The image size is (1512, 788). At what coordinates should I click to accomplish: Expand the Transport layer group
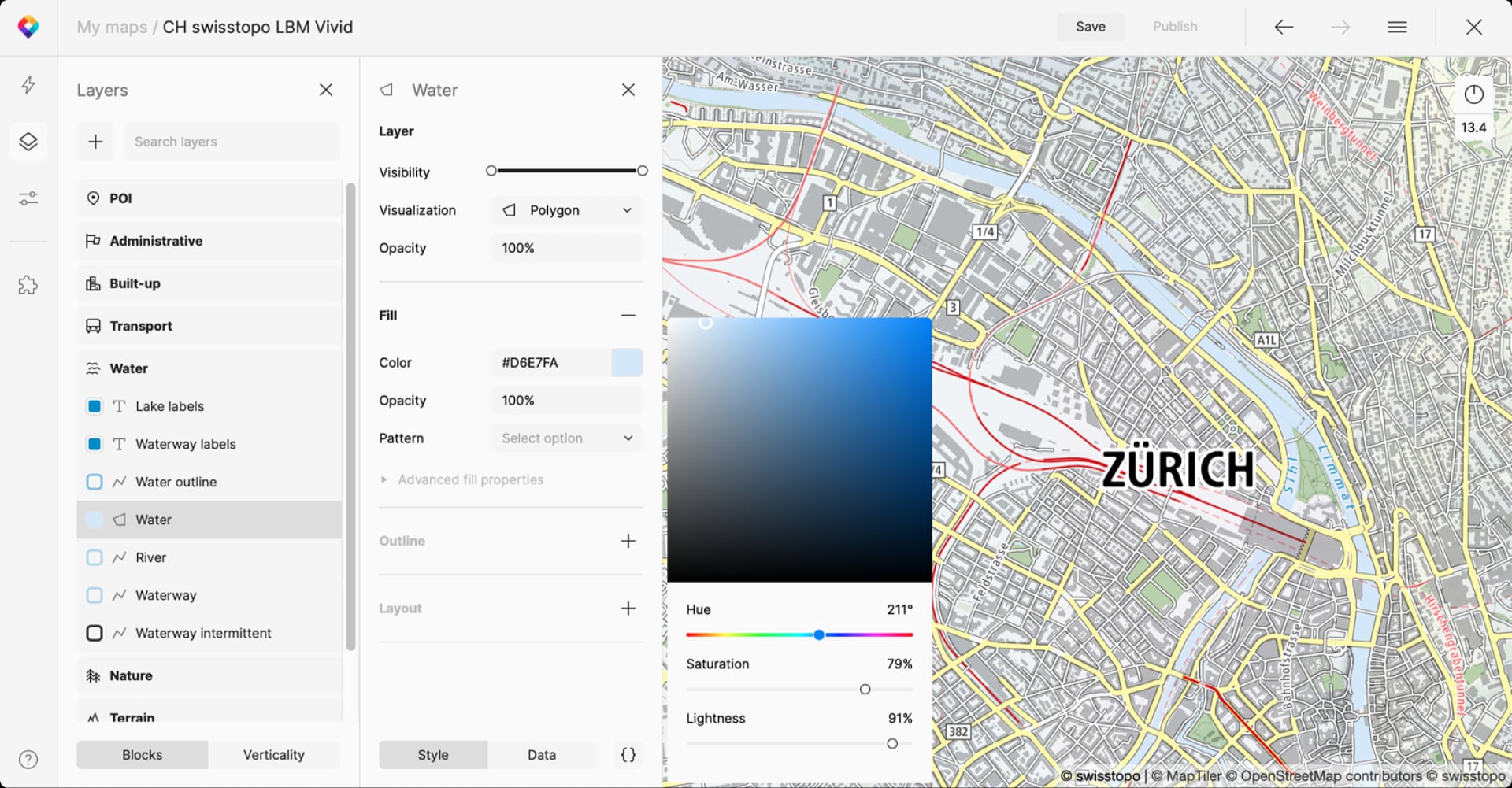pyautogui.click(x=209, y=326)
